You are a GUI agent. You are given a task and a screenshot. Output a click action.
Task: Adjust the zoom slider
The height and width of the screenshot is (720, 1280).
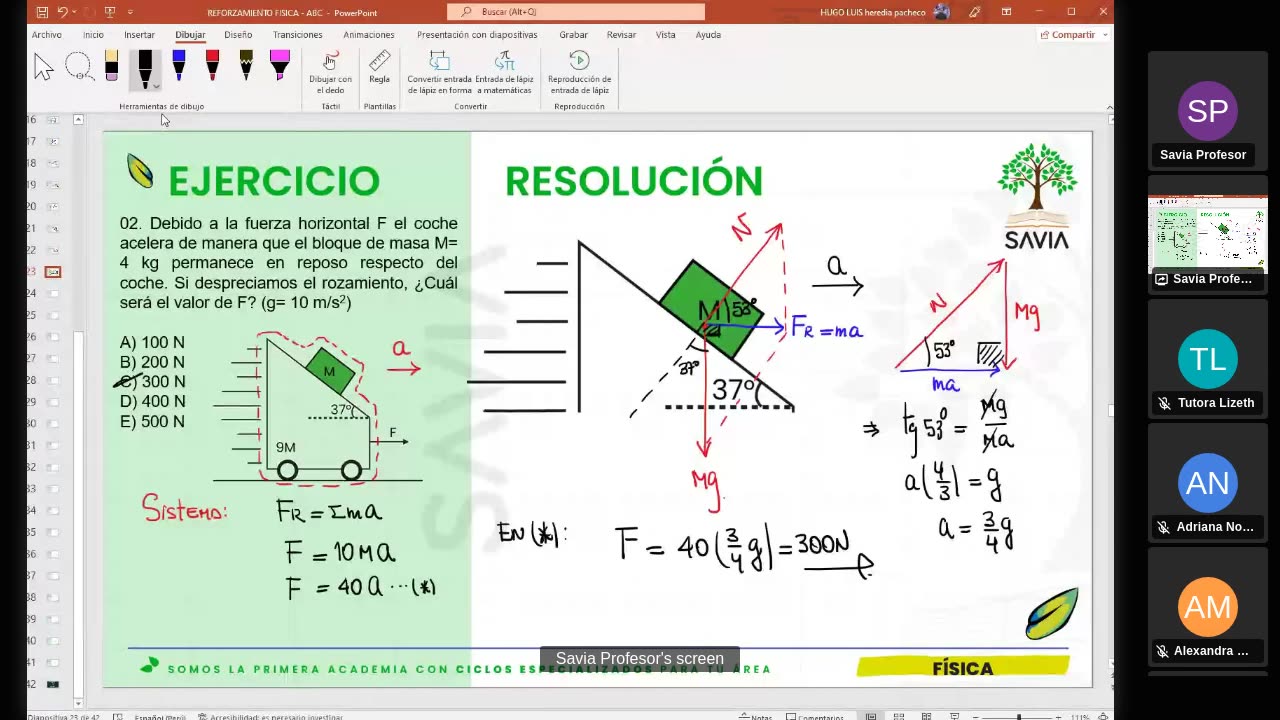(1018, 716)
